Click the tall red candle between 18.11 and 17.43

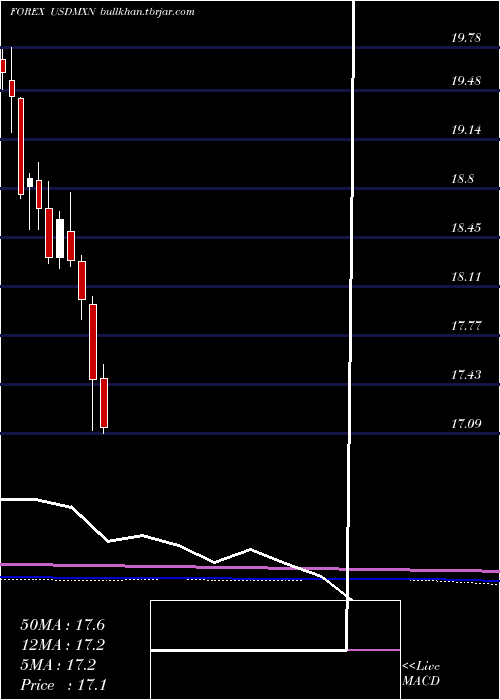93,342
